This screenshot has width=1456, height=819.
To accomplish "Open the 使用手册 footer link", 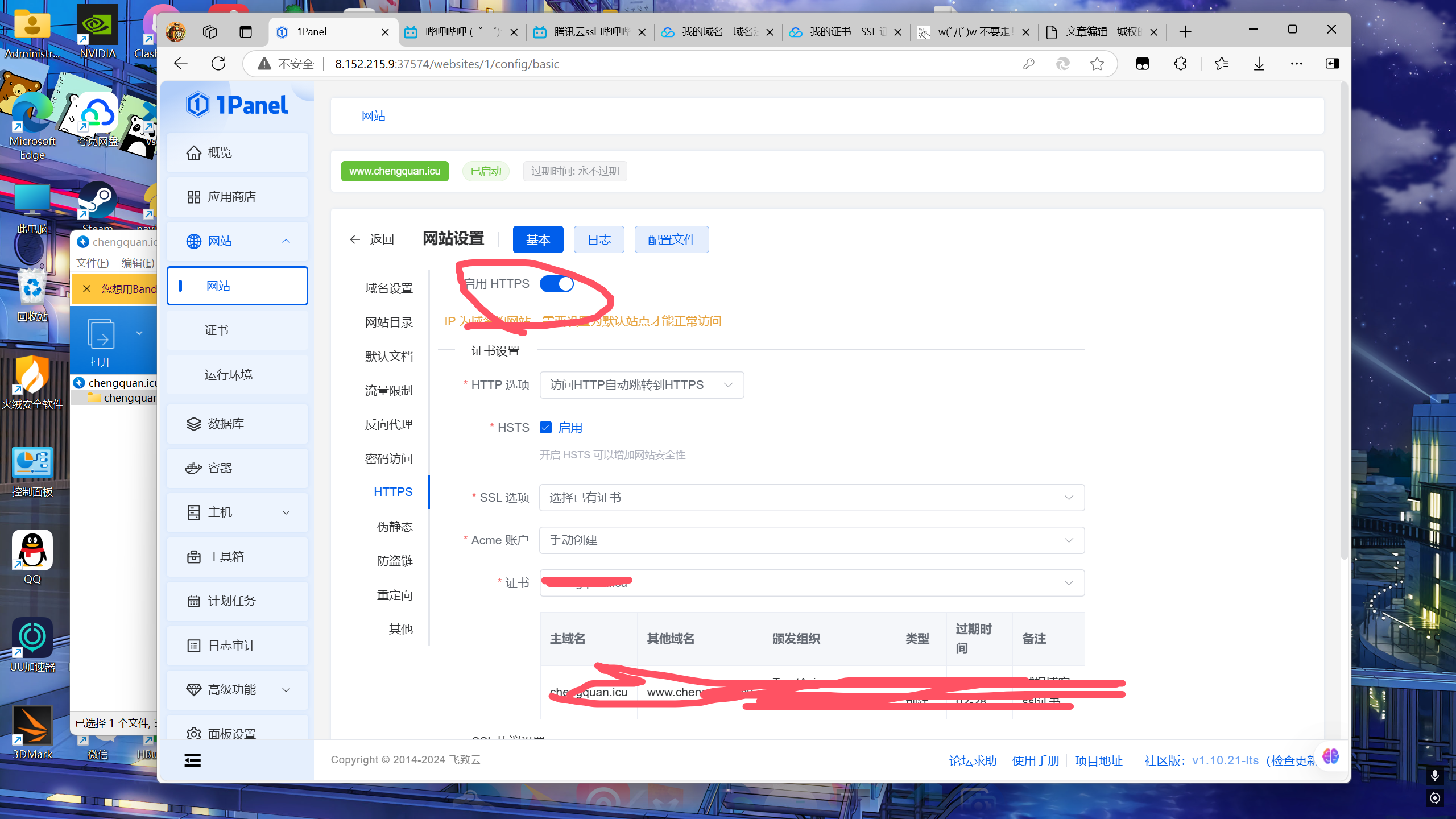I will point(1035,760).
